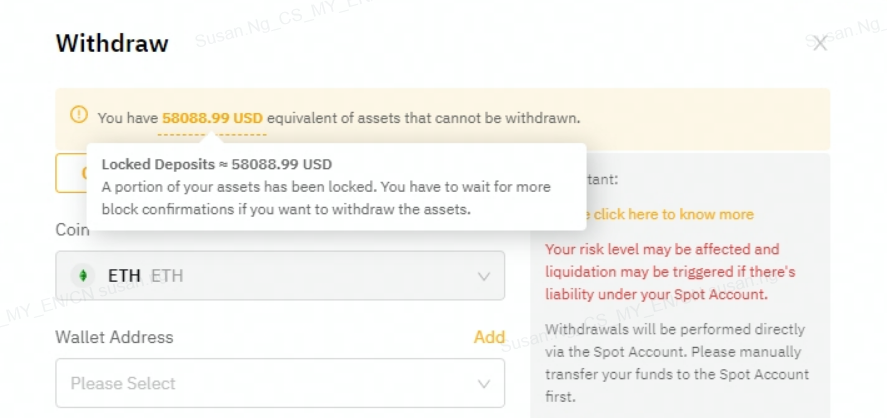Open the 'click here to know more' link
887x418 pixels.
pos(670,214)
